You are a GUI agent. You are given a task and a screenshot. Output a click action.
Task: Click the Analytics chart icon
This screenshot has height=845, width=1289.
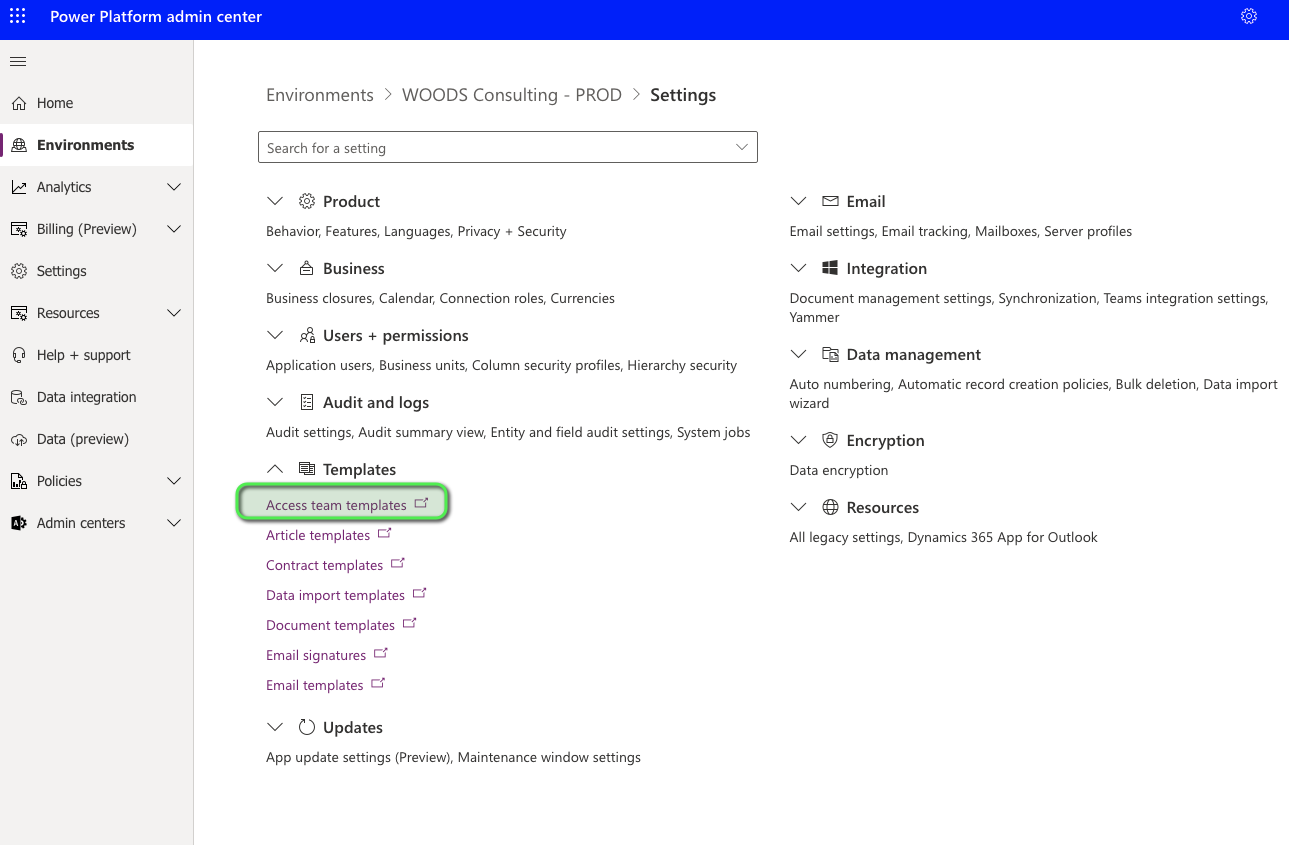[x=18, y=187]
